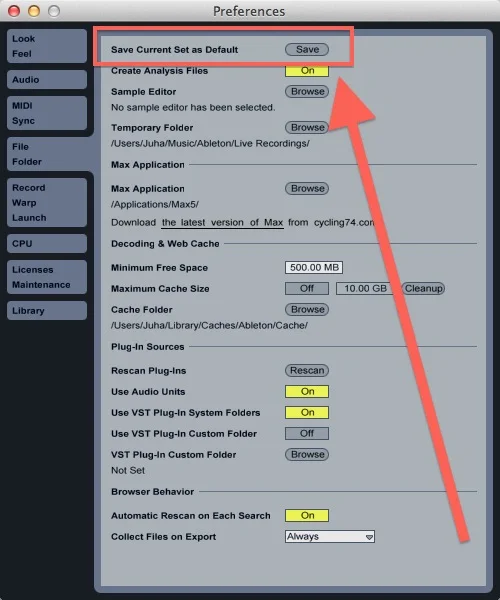The width and height of the screenshot is (500, 600).
Task: Open the Record Warp Launch tab
Action: pyautogui.click(x=47, y=202)
